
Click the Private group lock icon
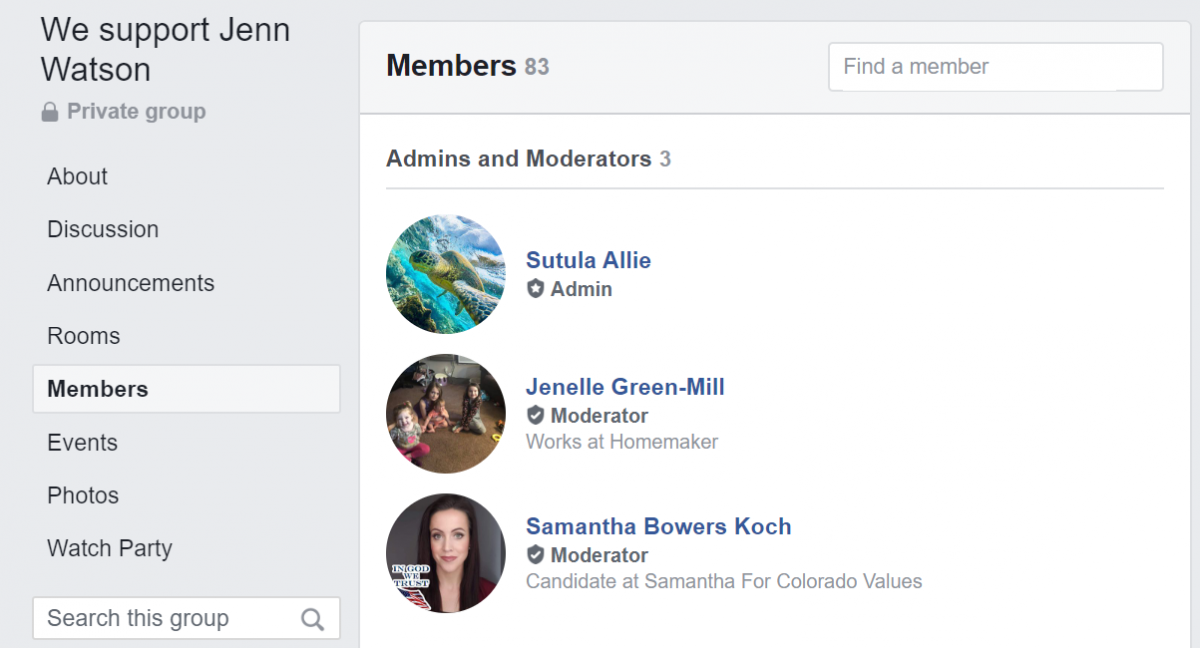click(49, 112)
